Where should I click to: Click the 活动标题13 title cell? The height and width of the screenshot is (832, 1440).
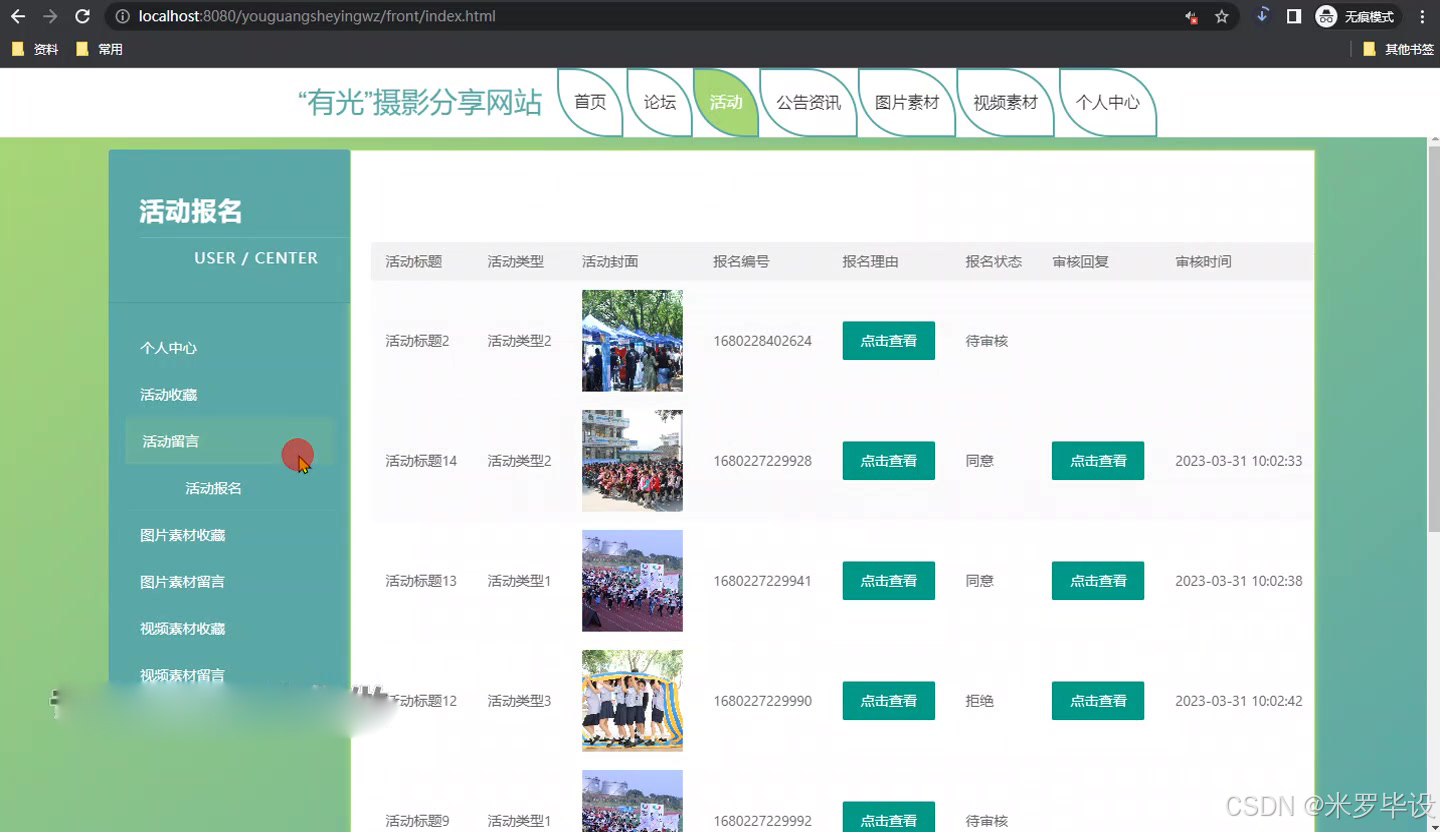[421, 581]
